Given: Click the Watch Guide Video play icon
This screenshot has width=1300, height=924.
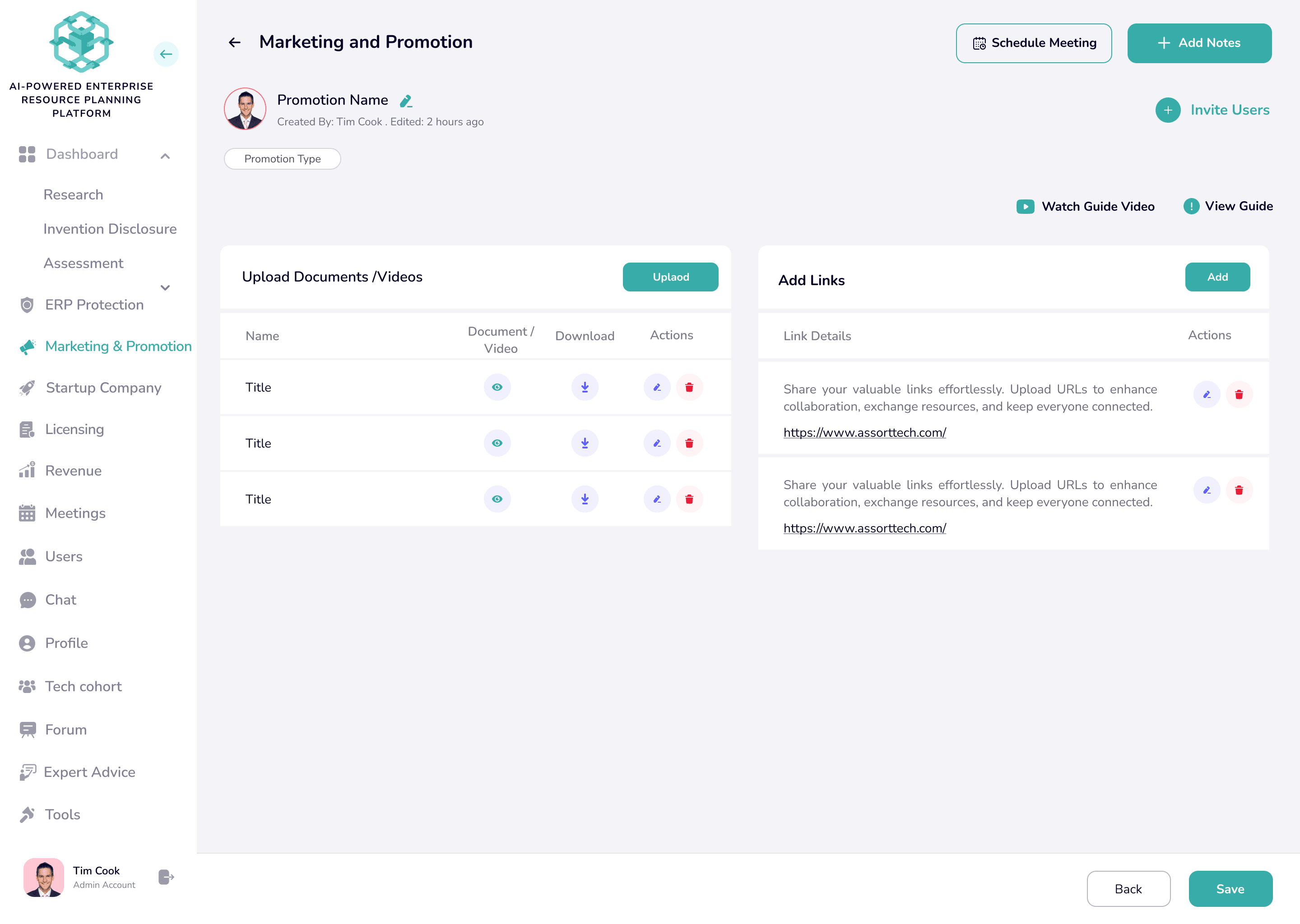Looking at the screenshot, I should click(1025, 207).
